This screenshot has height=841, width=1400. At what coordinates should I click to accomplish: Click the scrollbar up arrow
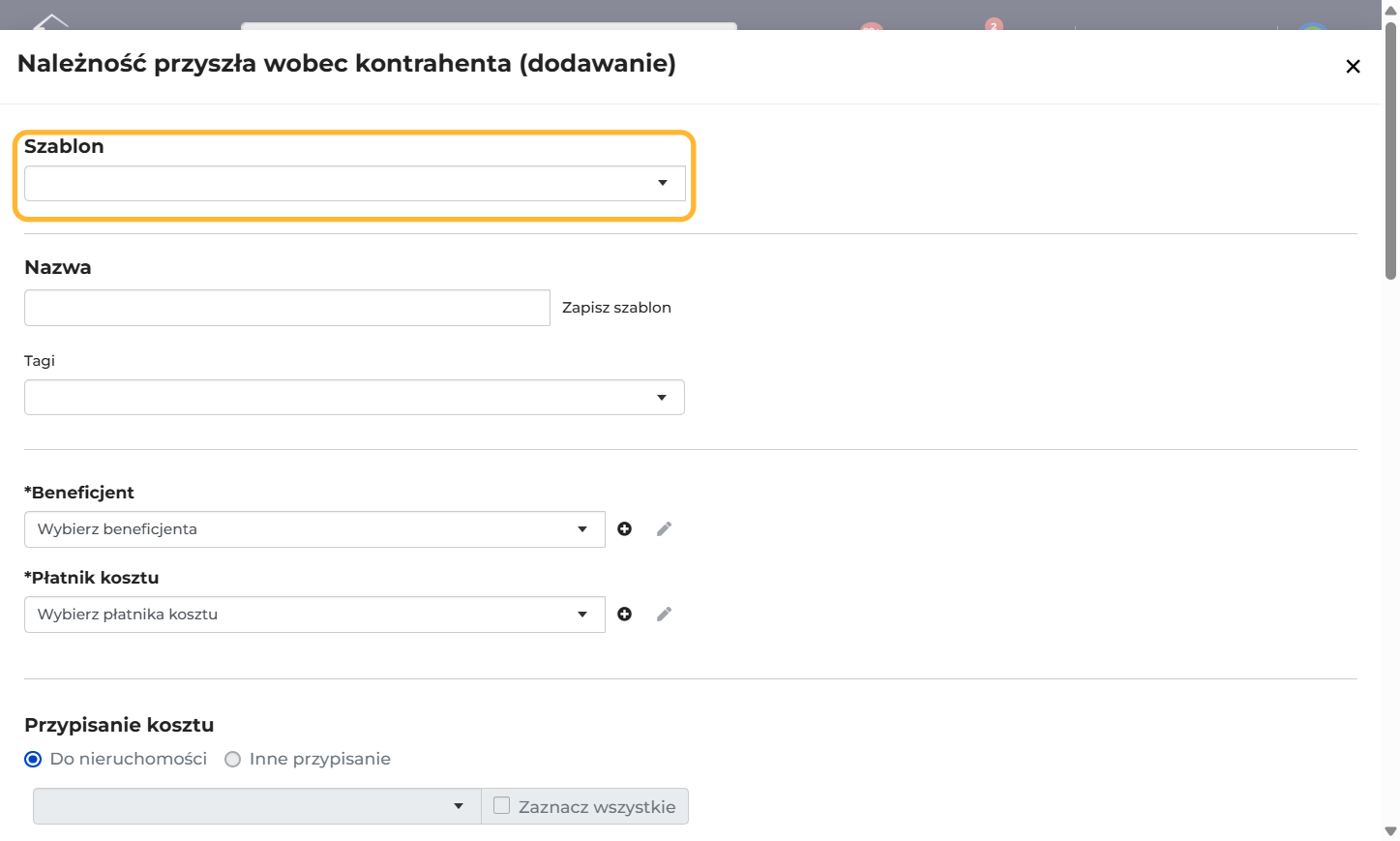[x=1390, y=10]
